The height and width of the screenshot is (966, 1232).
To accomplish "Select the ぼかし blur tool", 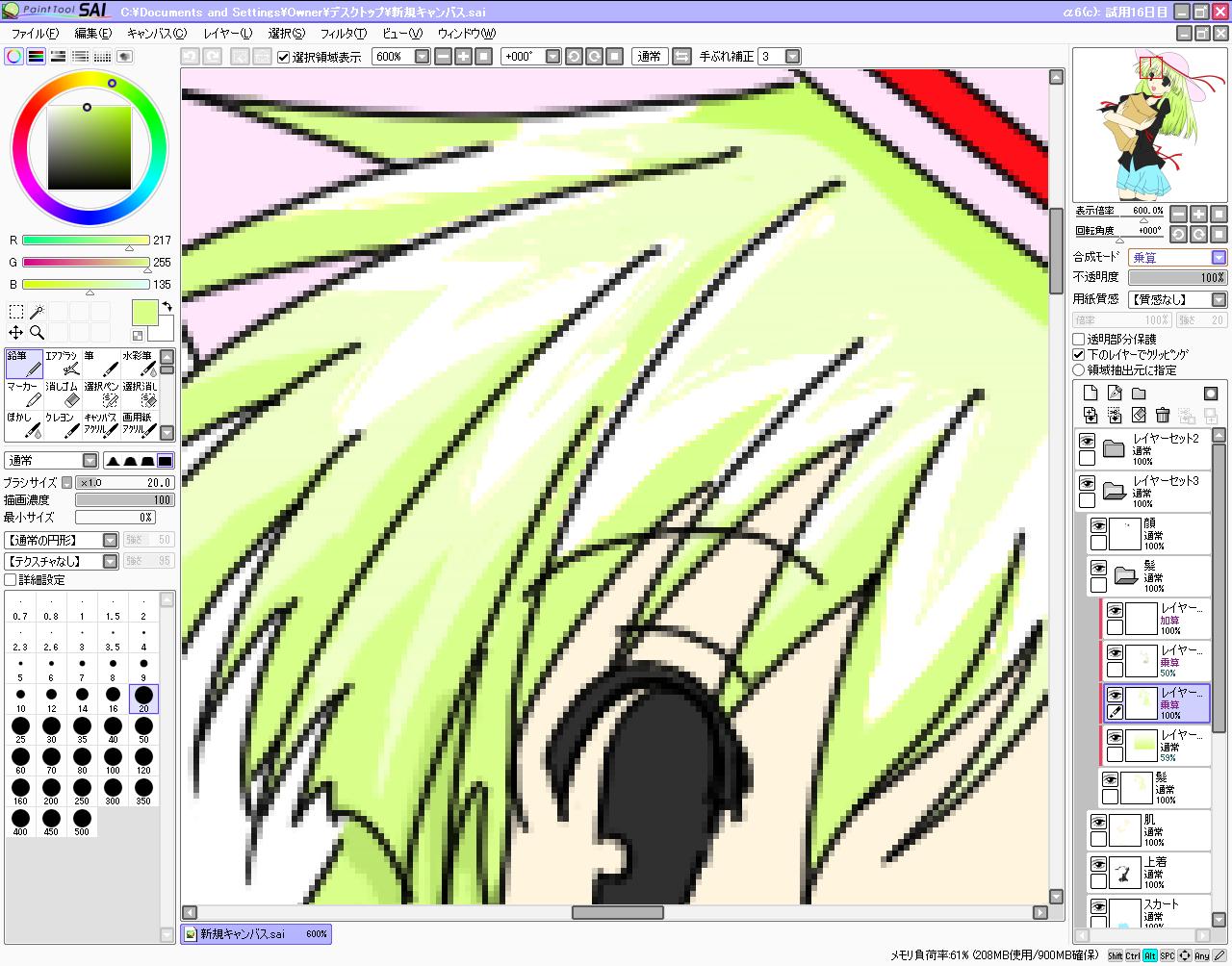I will 24,425.
